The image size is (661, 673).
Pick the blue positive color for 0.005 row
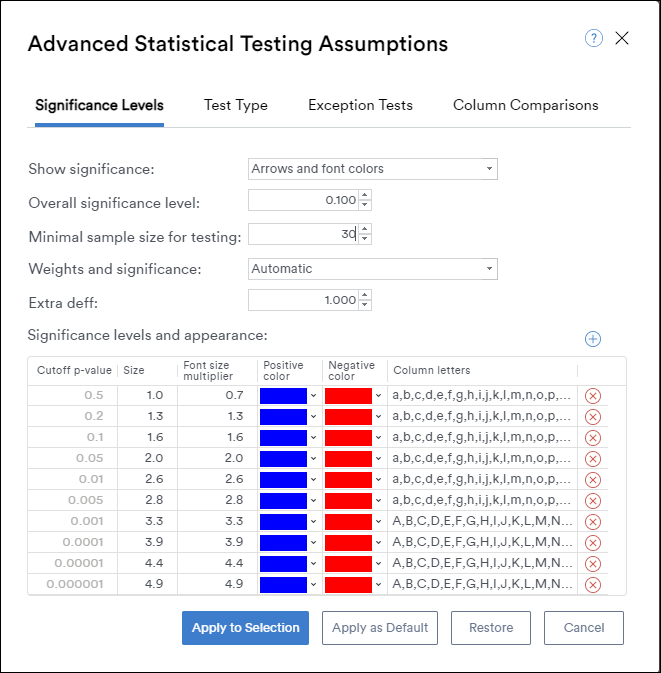click(283, 500)
